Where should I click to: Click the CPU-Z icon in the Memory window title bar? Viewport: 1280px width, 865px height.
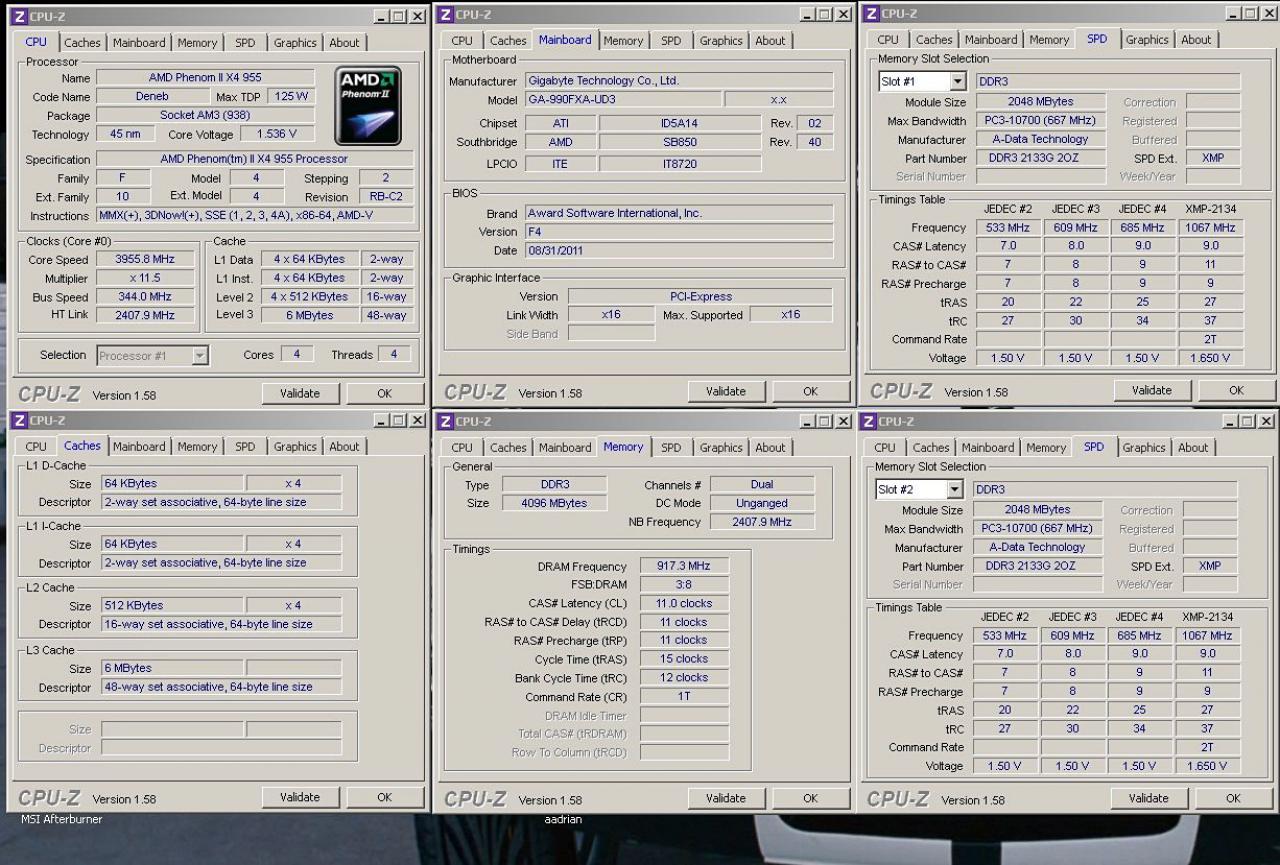click(x=445, y=421)
